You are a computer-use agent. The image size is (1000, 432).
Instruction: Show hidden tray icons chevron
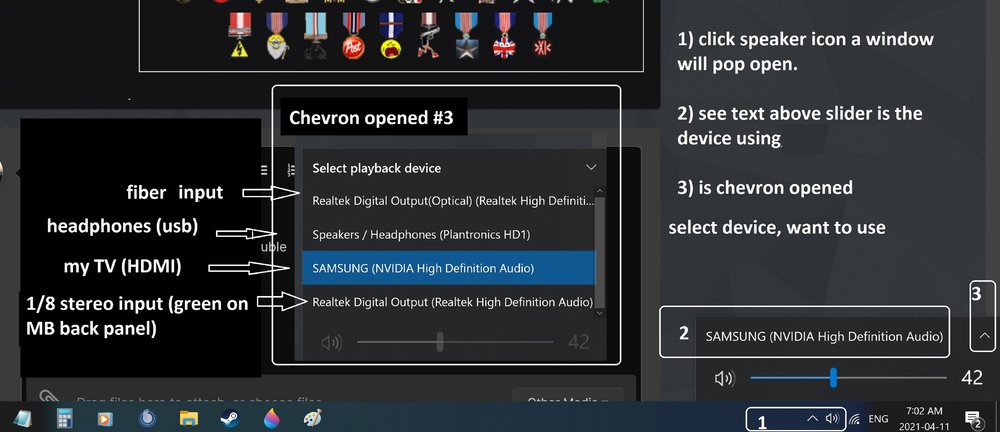(813, 417)
